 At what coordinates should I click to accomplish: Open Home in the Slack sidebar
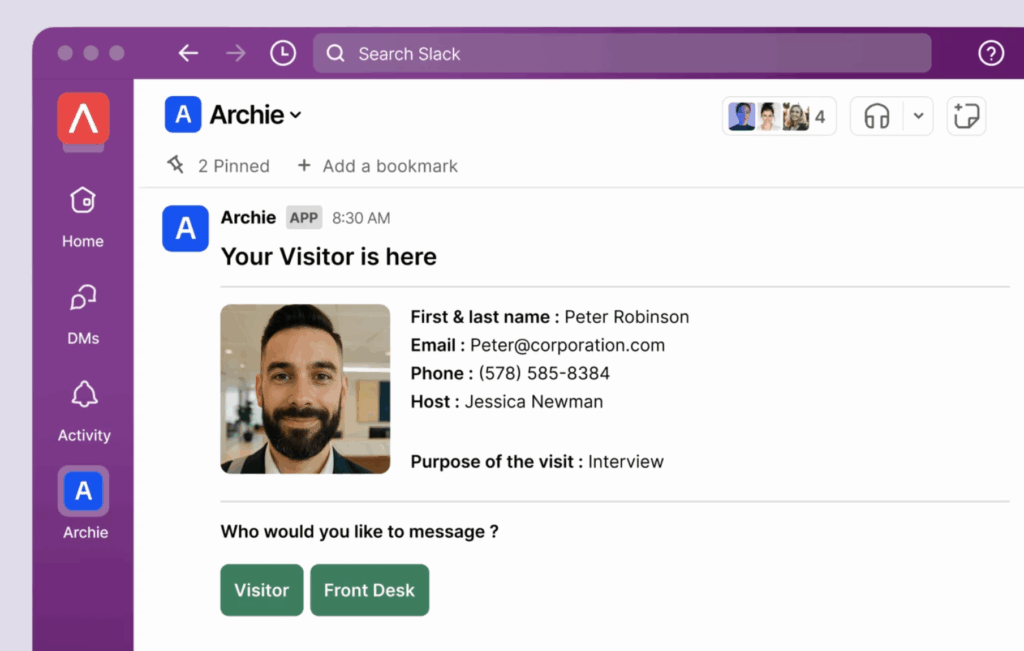pos(82,213)
